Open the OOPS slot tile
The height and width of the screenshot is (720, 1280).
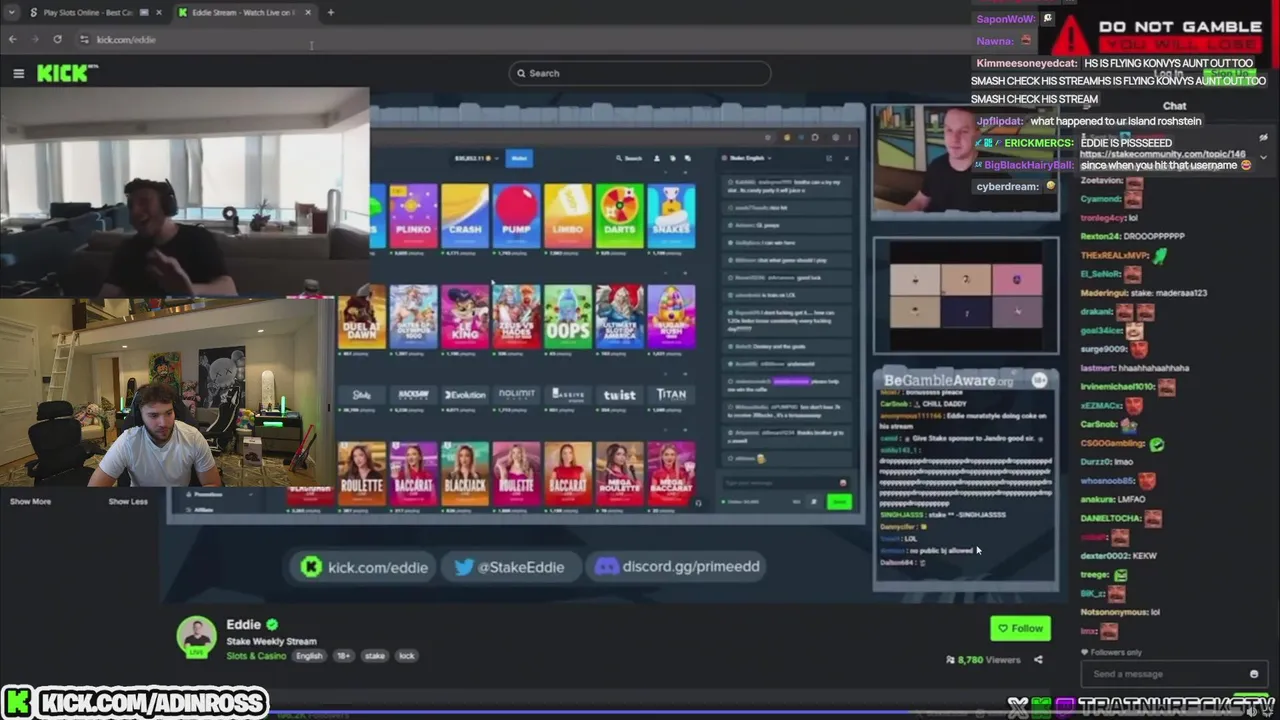pos(568,317)
